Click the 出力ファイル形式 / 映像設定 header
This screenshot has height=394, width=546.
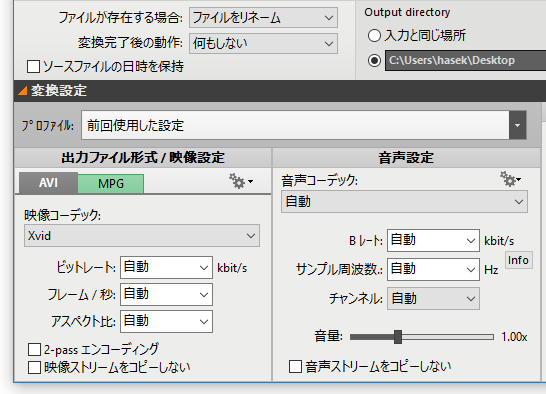click(x=143, y=158)
